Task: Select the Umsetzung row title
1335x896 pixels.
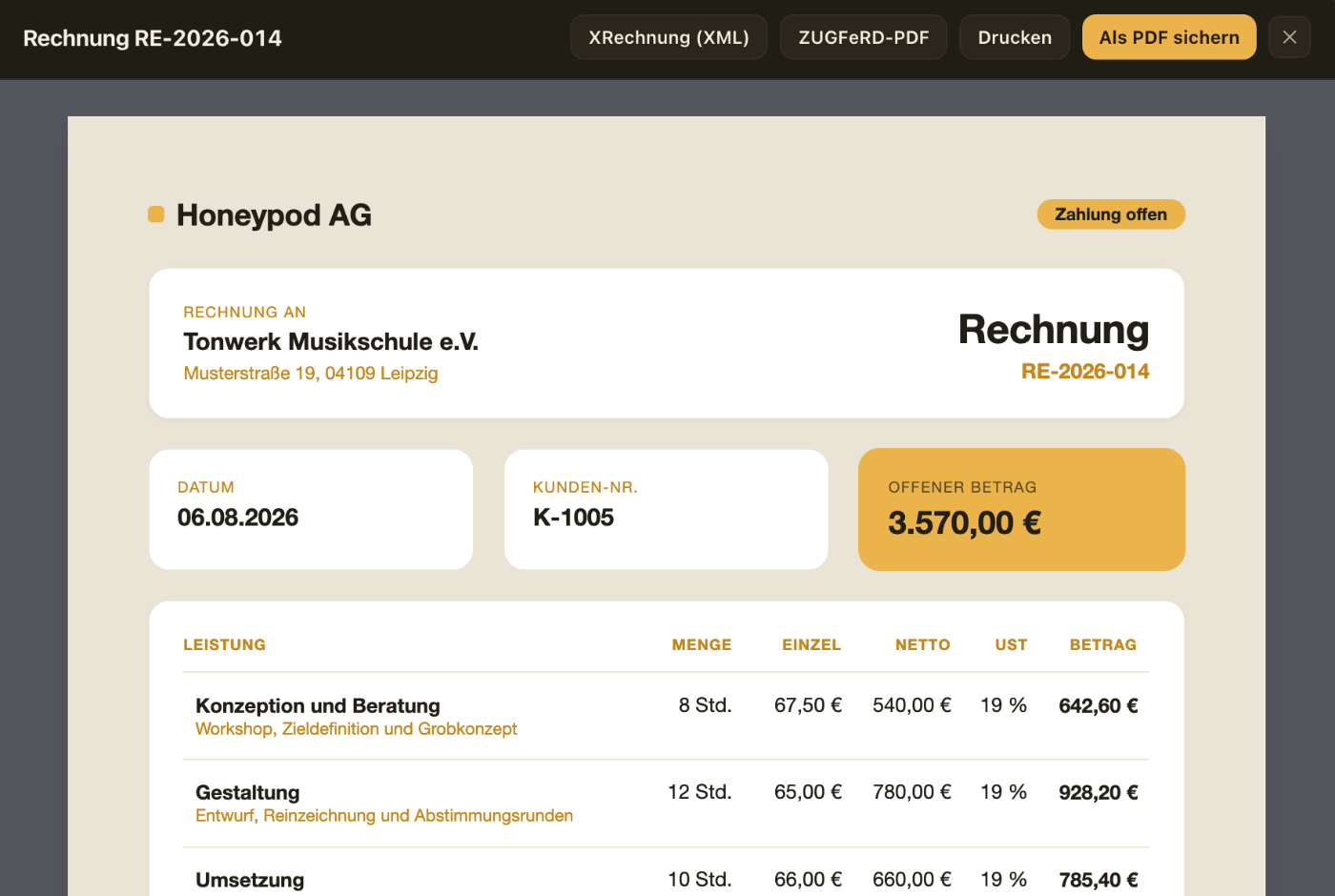Action: click(x=250, y=880)
